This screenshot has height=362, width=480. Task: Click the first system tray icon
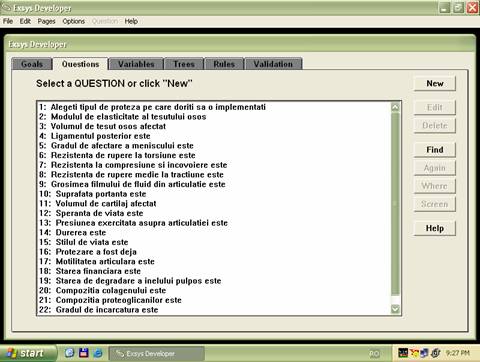click(403, 353)
